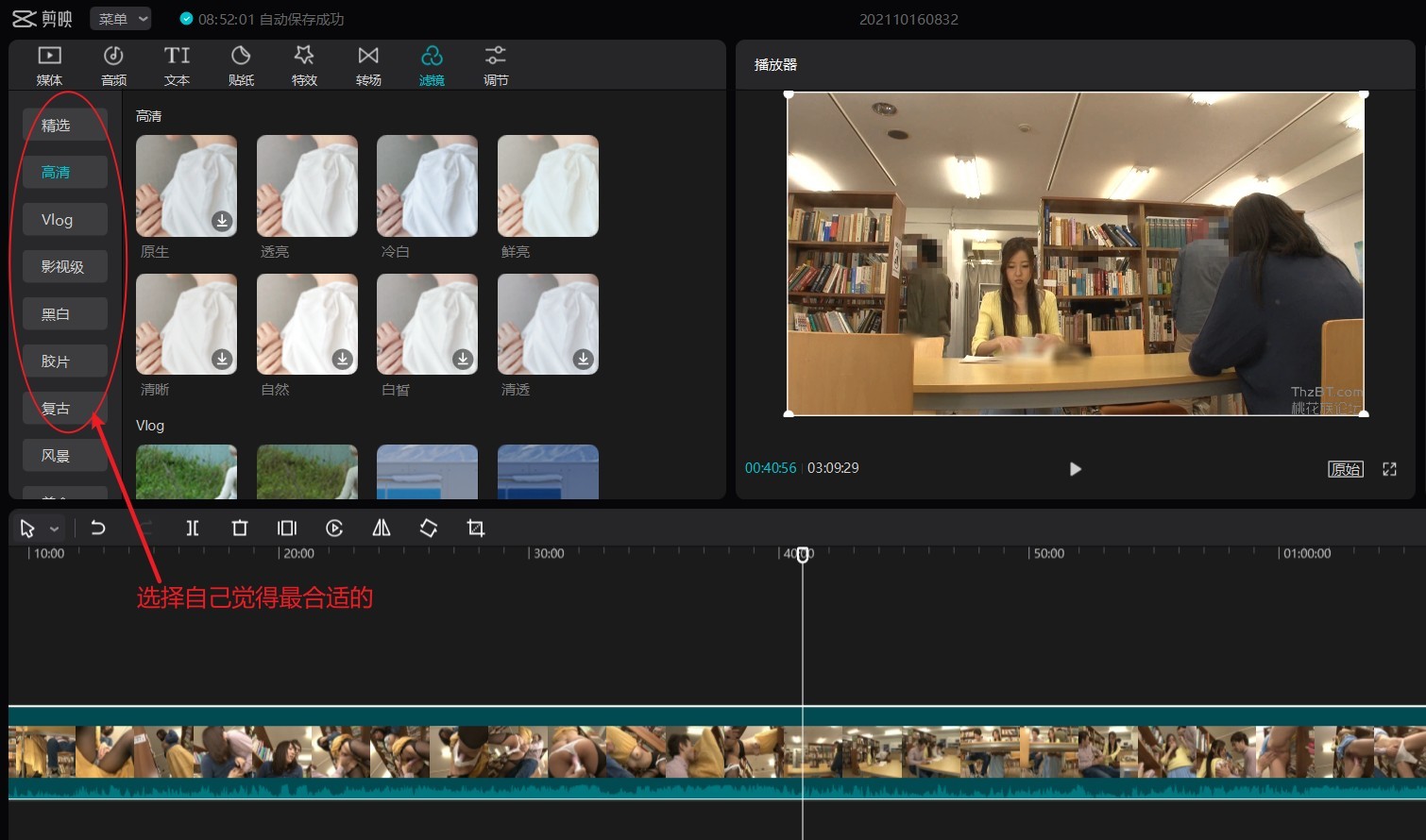The height and width of the screenshot is (840, 1426).
Task: Click the first Vlog filter thumbnail
Action: [x=186, y=471]
